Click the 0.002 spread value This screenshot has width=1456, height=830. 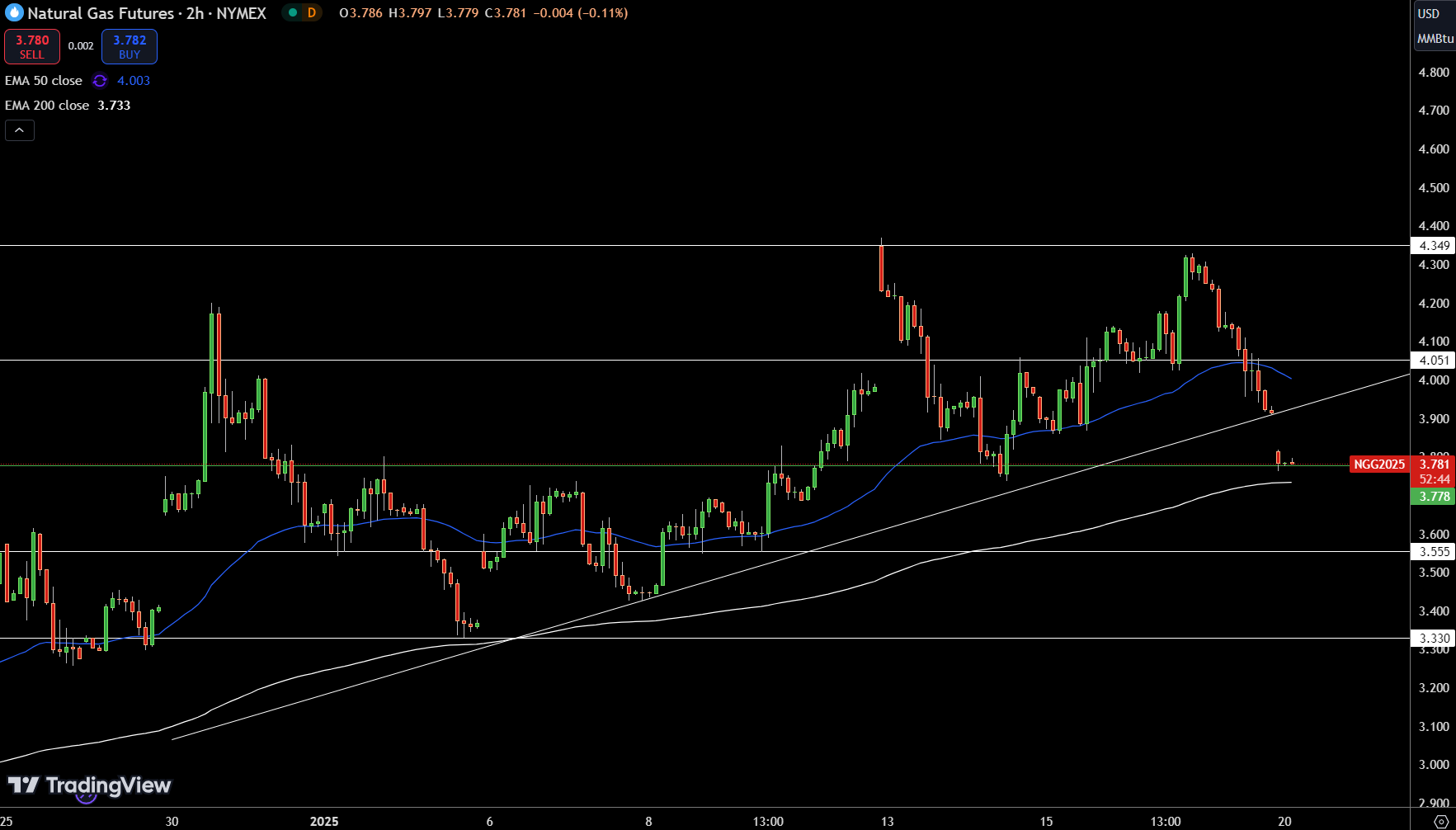[81, 46]
